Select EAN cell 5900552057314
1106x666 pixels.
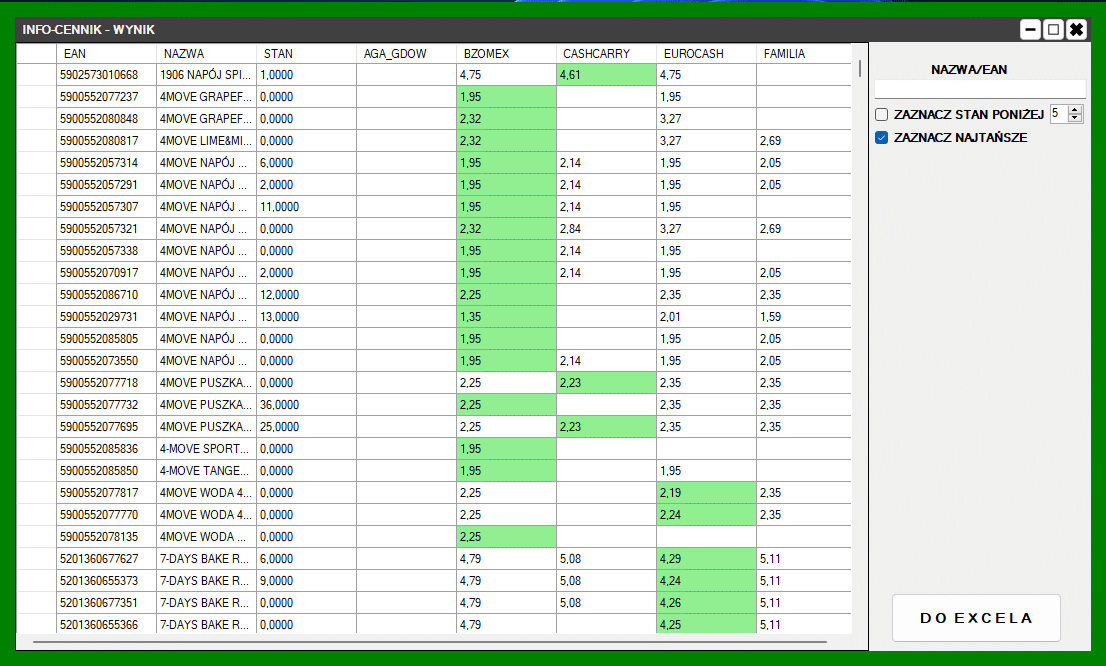[107, 162]
